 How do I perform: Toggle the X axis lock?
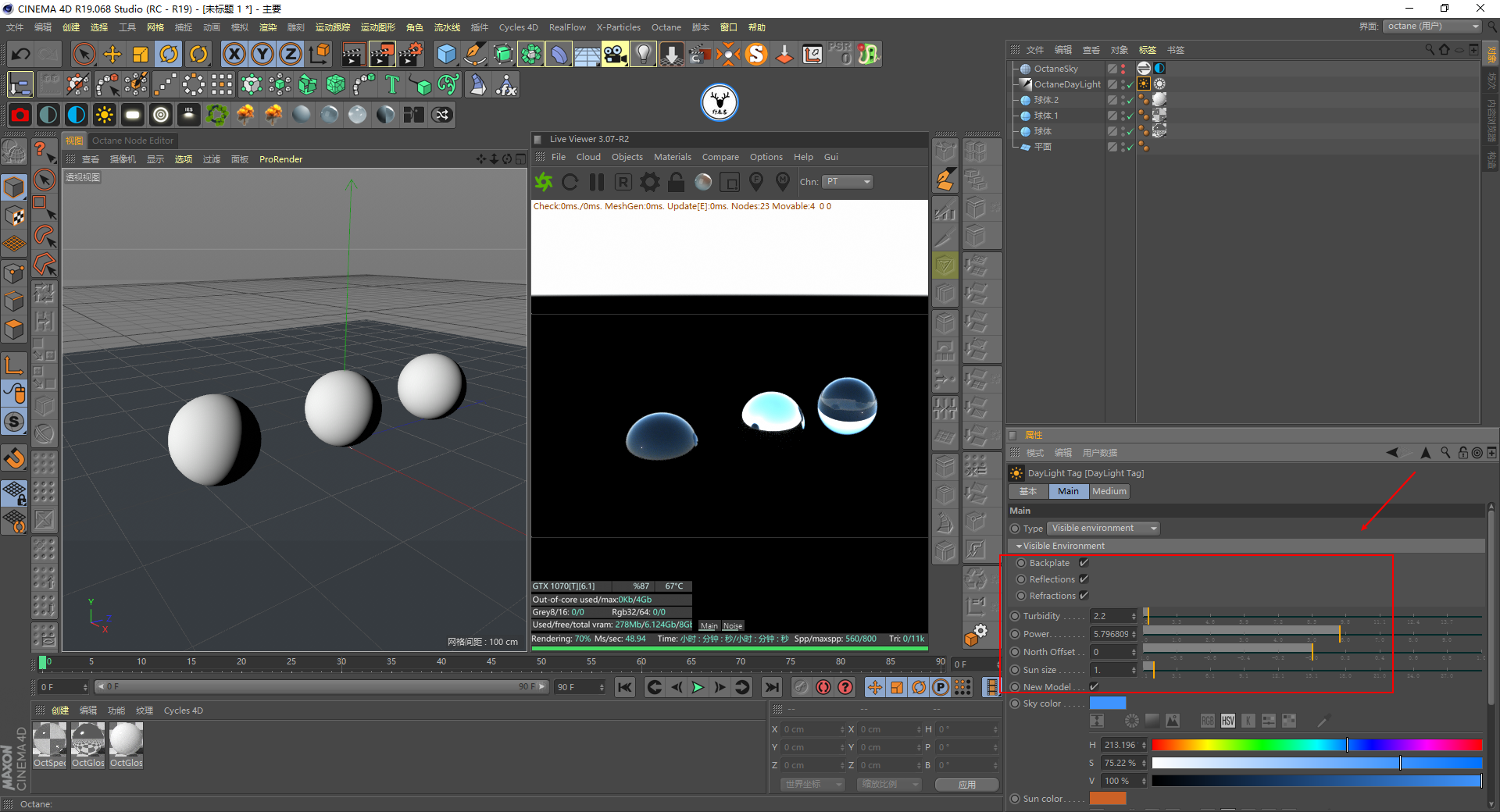click(234, 54)
